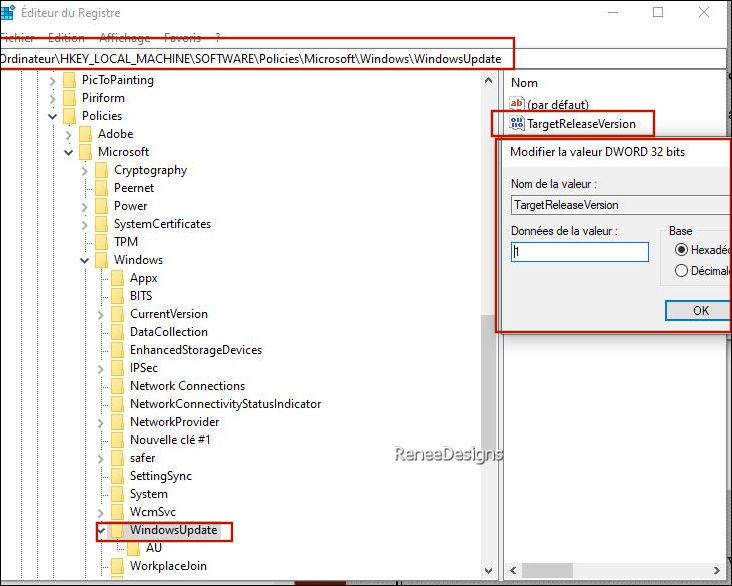Click the Peernet folder icon

[x=101, y=188]
